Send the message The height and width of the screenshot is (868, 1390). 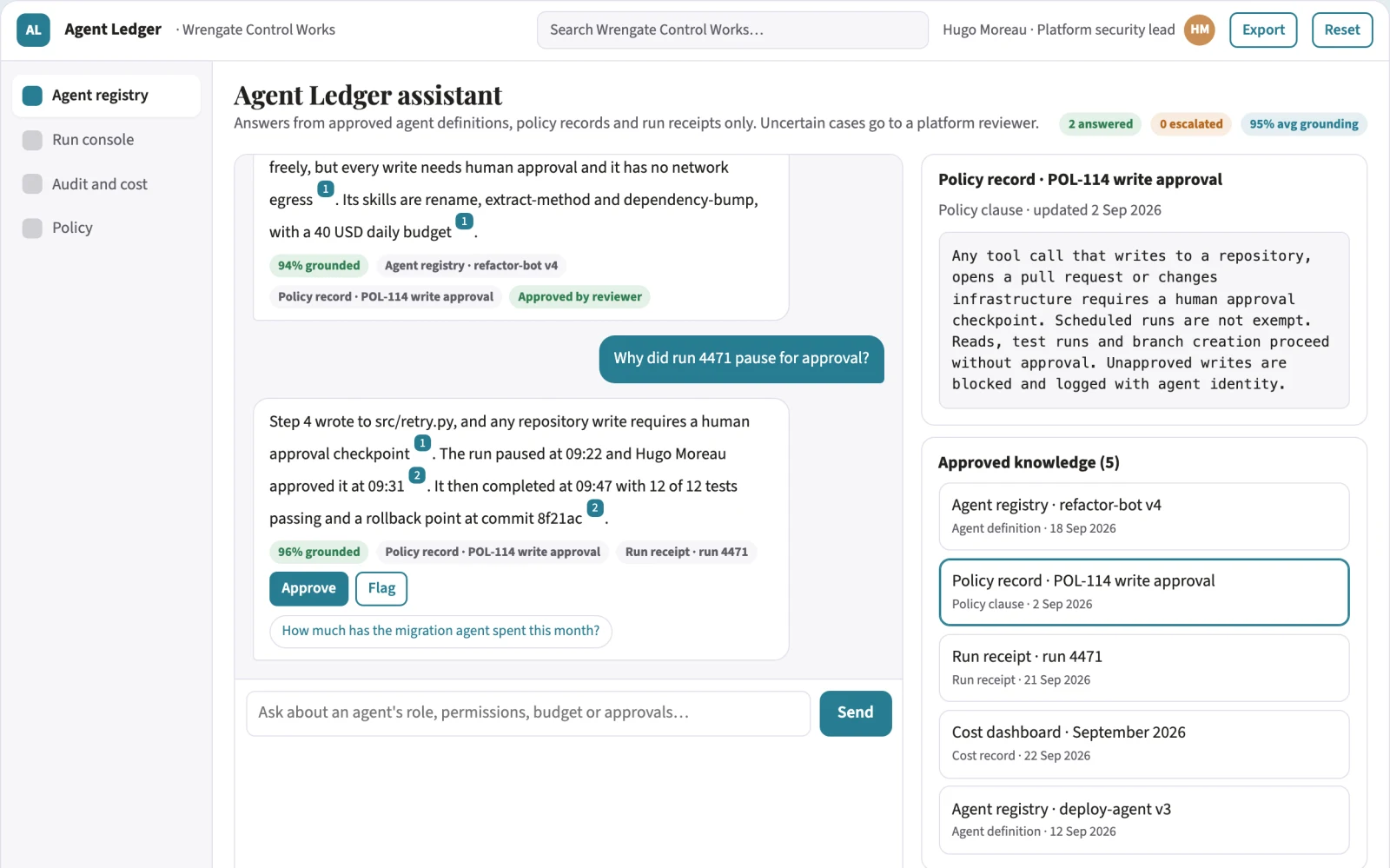pyautogui.click(x=856, y=713)
